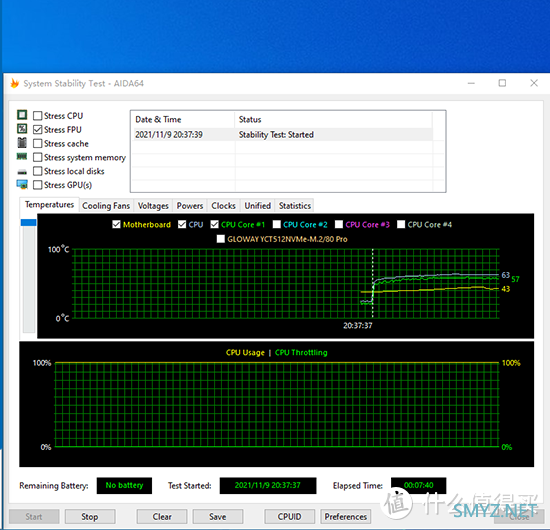Open the Voltages tab
The width and height of the screenshot is (550, 530).
153,206
